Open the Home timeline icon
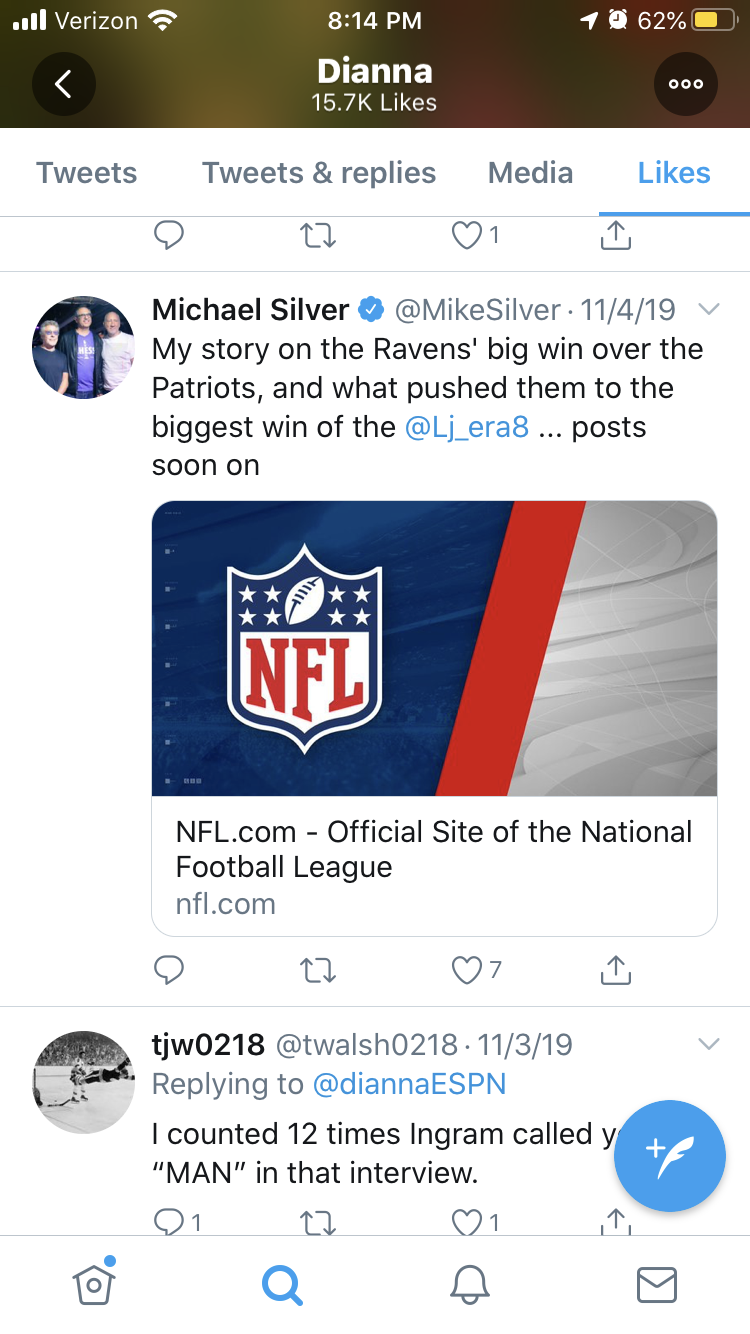 tap(93, 1283)
